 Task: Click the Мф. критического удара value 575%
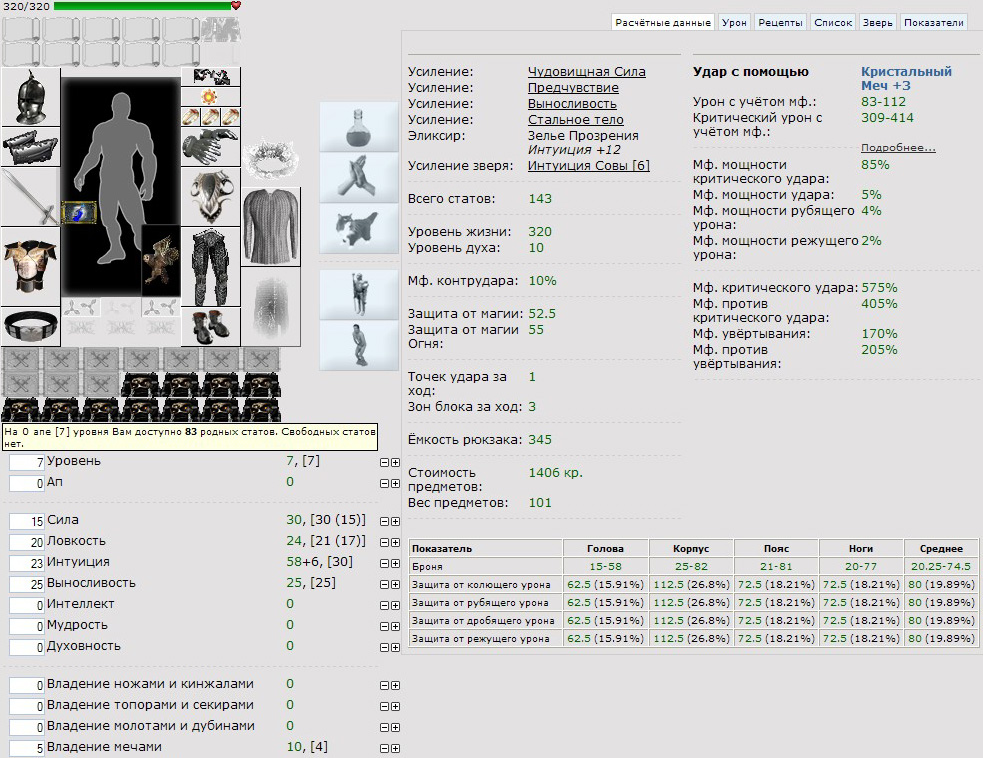[879, 288]
